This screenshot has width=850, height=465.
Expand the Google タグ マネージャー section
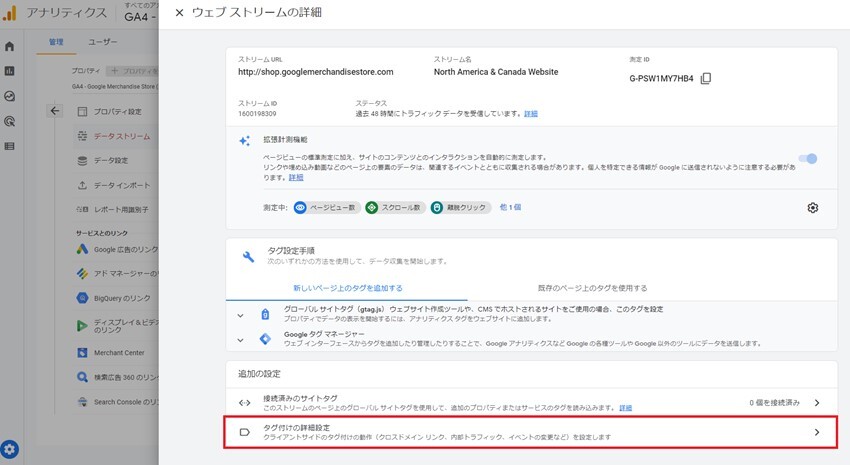[x=240, y=340]
